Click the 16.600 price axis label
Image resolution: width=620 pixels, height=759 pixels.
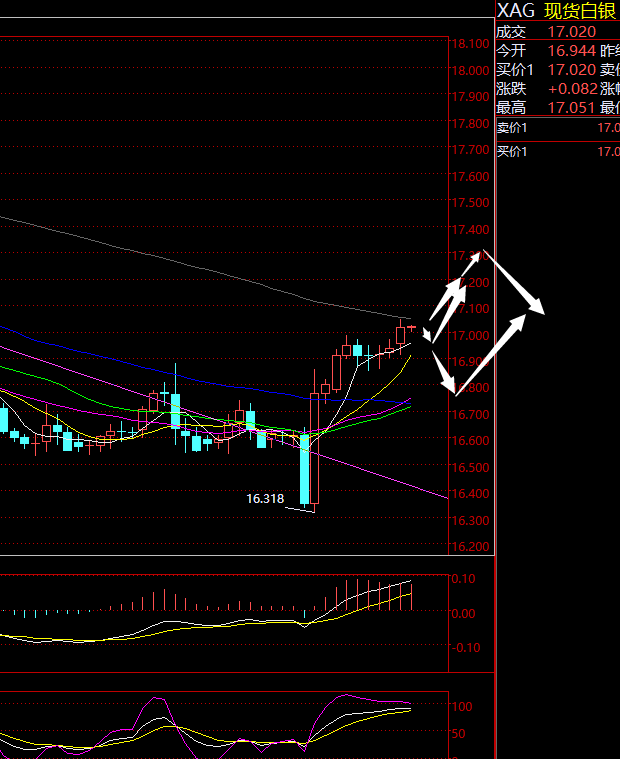(x=470, y=440)
